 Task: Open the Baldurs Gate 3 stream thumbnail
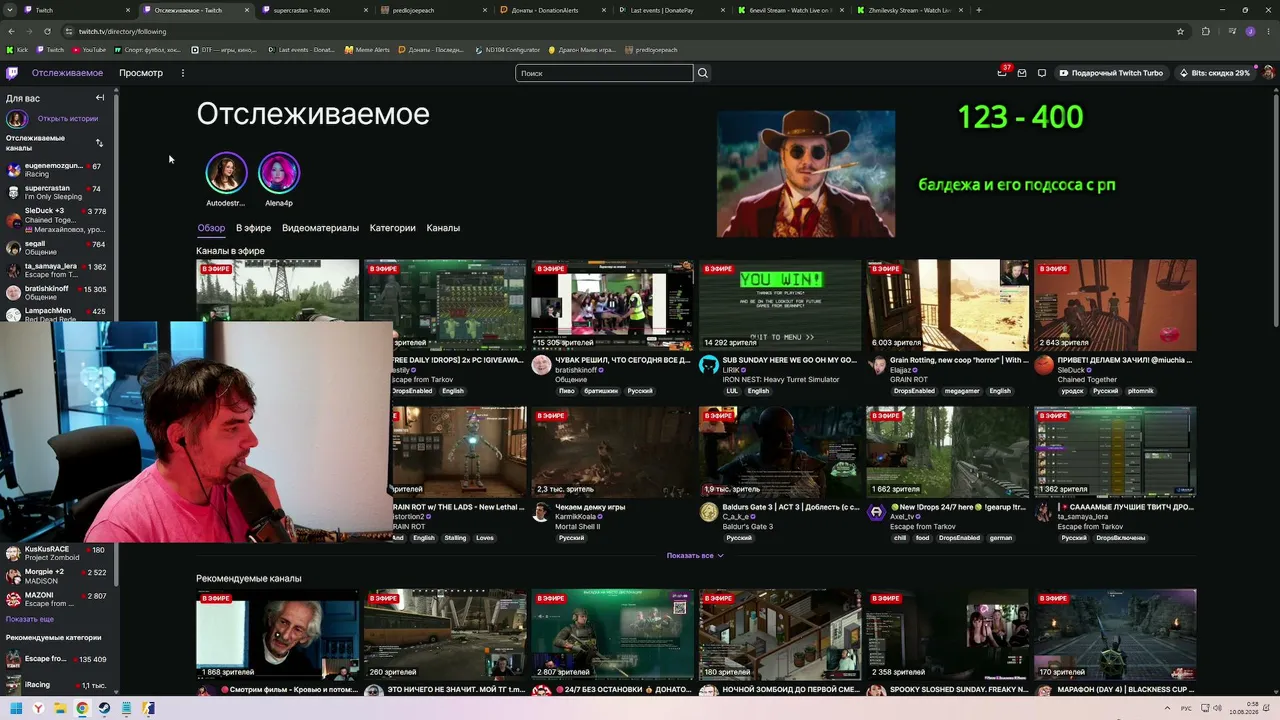[x=780, y=452]
